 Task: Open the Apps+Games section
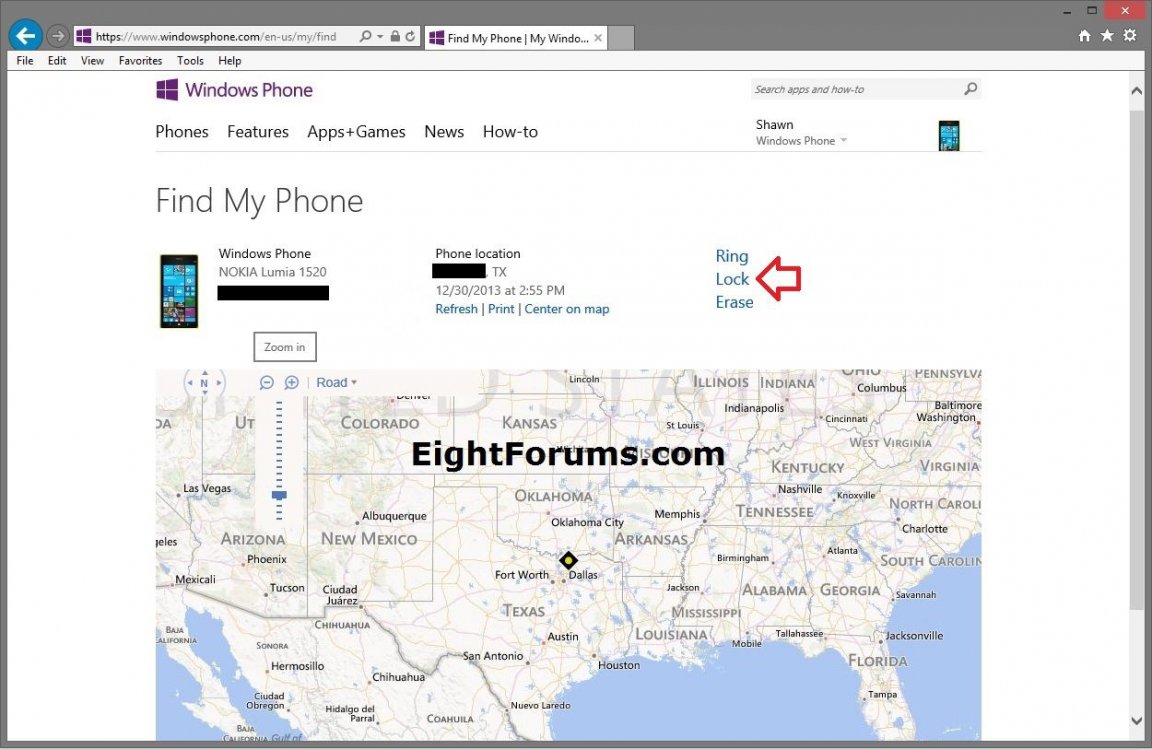(356, 131)
